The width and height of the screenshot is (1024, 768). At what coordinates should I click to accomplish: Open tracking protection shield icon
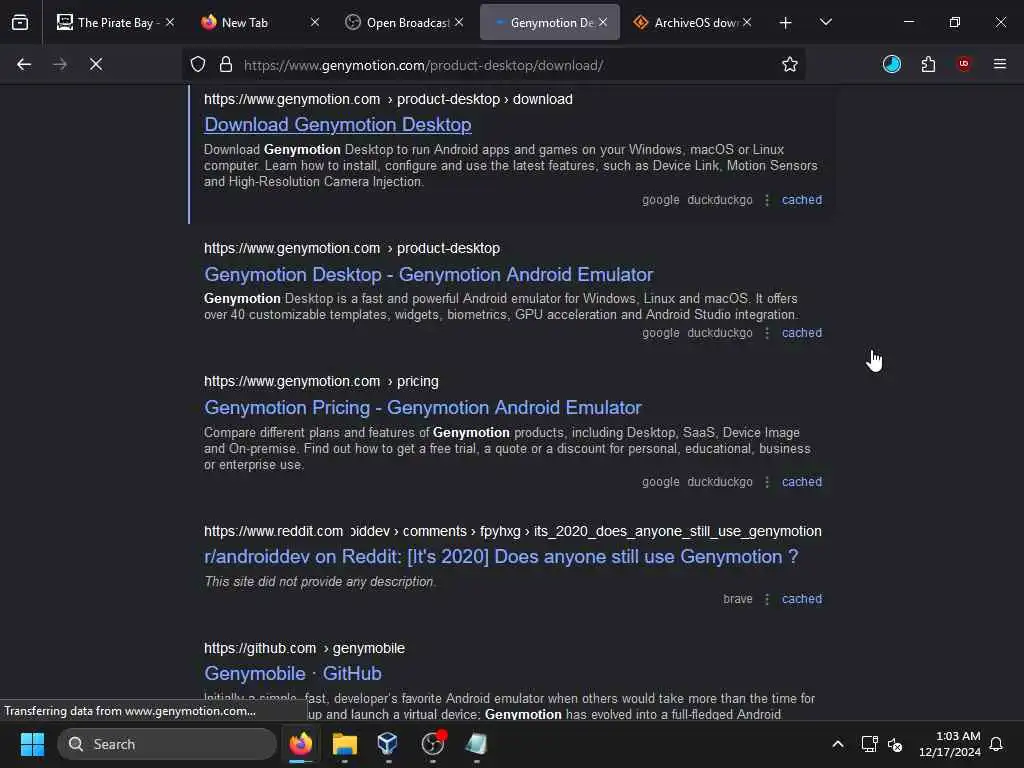tap(198, 64)
